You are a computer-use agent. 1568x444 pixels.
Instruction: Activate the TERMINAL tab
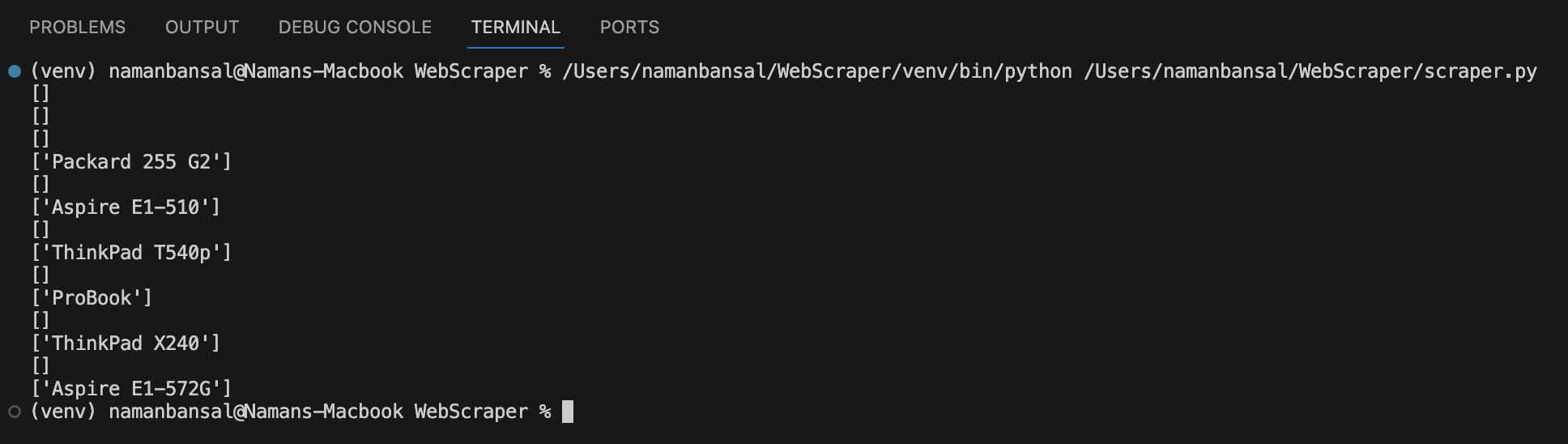tap(515, 28)
